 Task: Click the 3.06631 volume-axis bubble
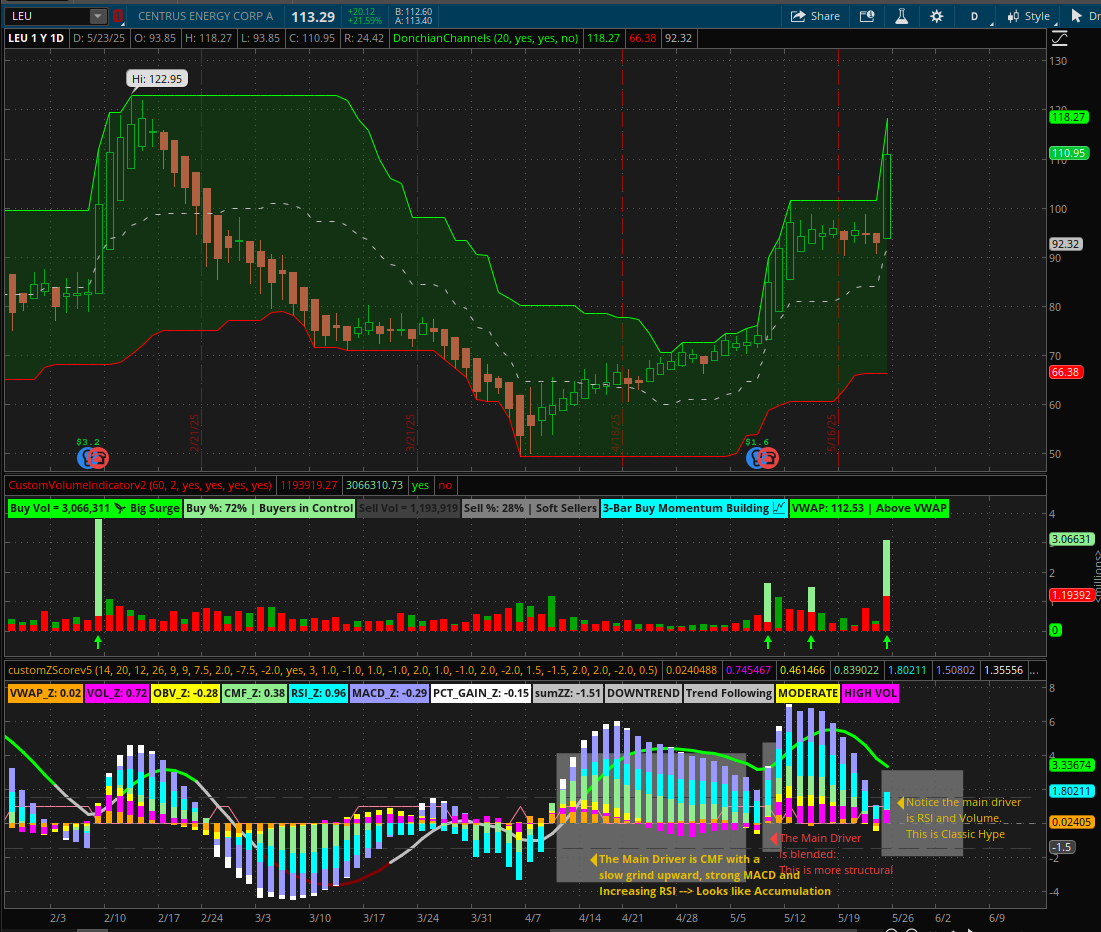[1072, 539]
